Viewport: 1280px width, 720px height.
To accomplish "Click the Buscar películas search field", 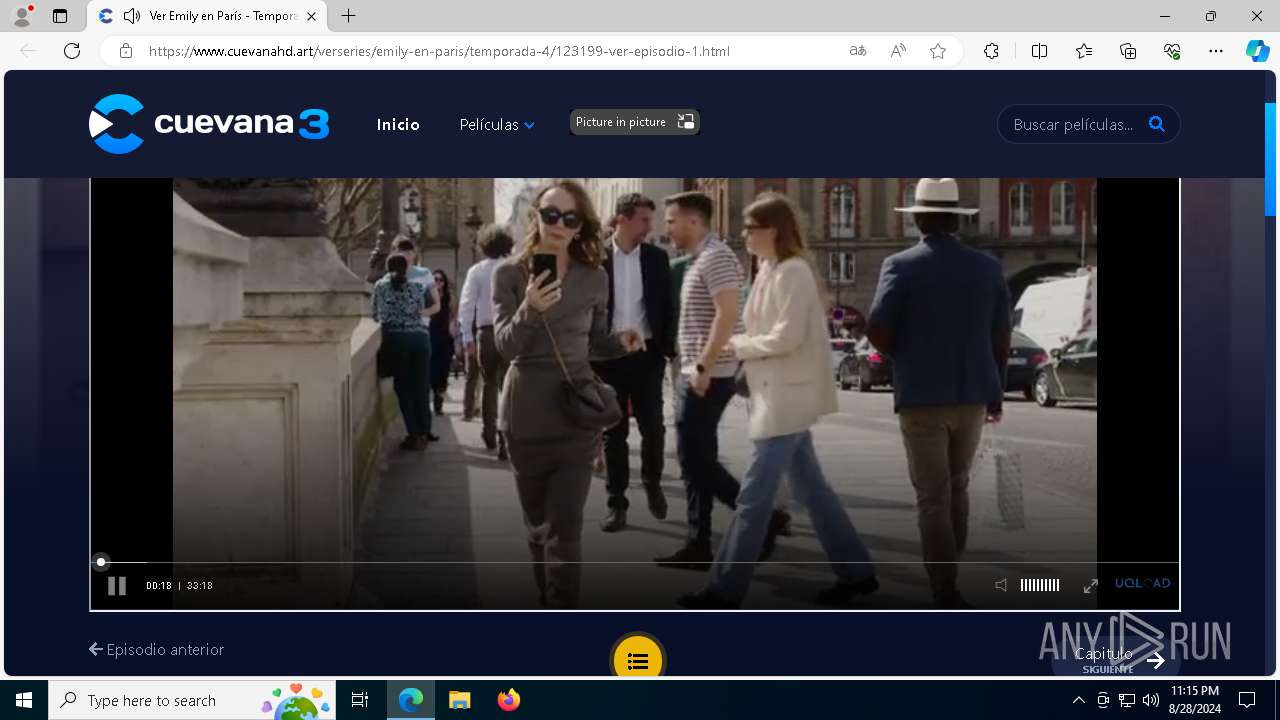I will click(1073, 124).
